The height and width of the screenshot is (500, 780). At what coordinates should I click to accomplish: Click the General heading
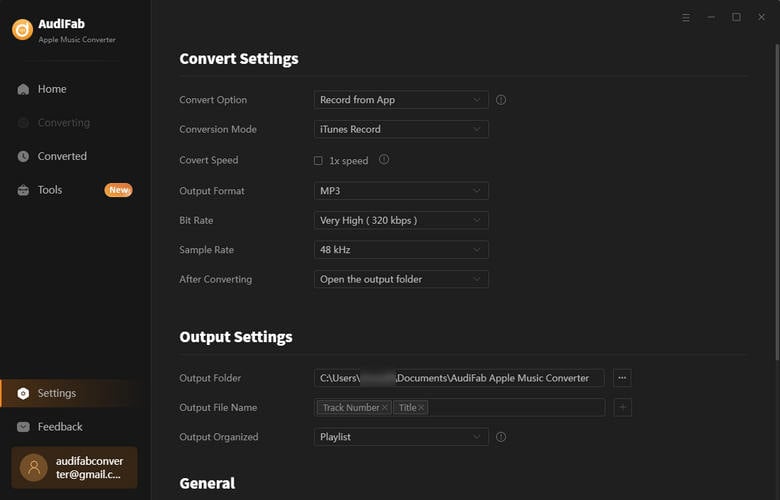point(207,483)
